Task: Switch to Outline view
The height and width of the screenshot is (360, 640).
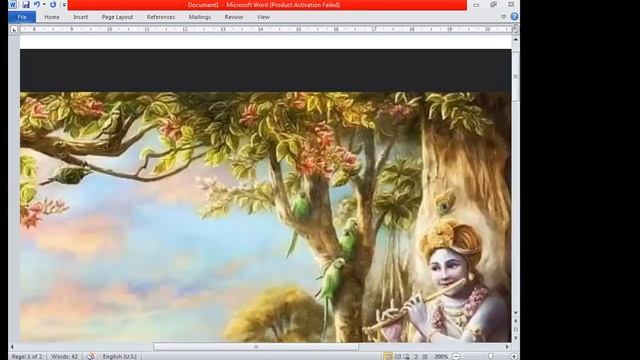Action: coord(416,356)
